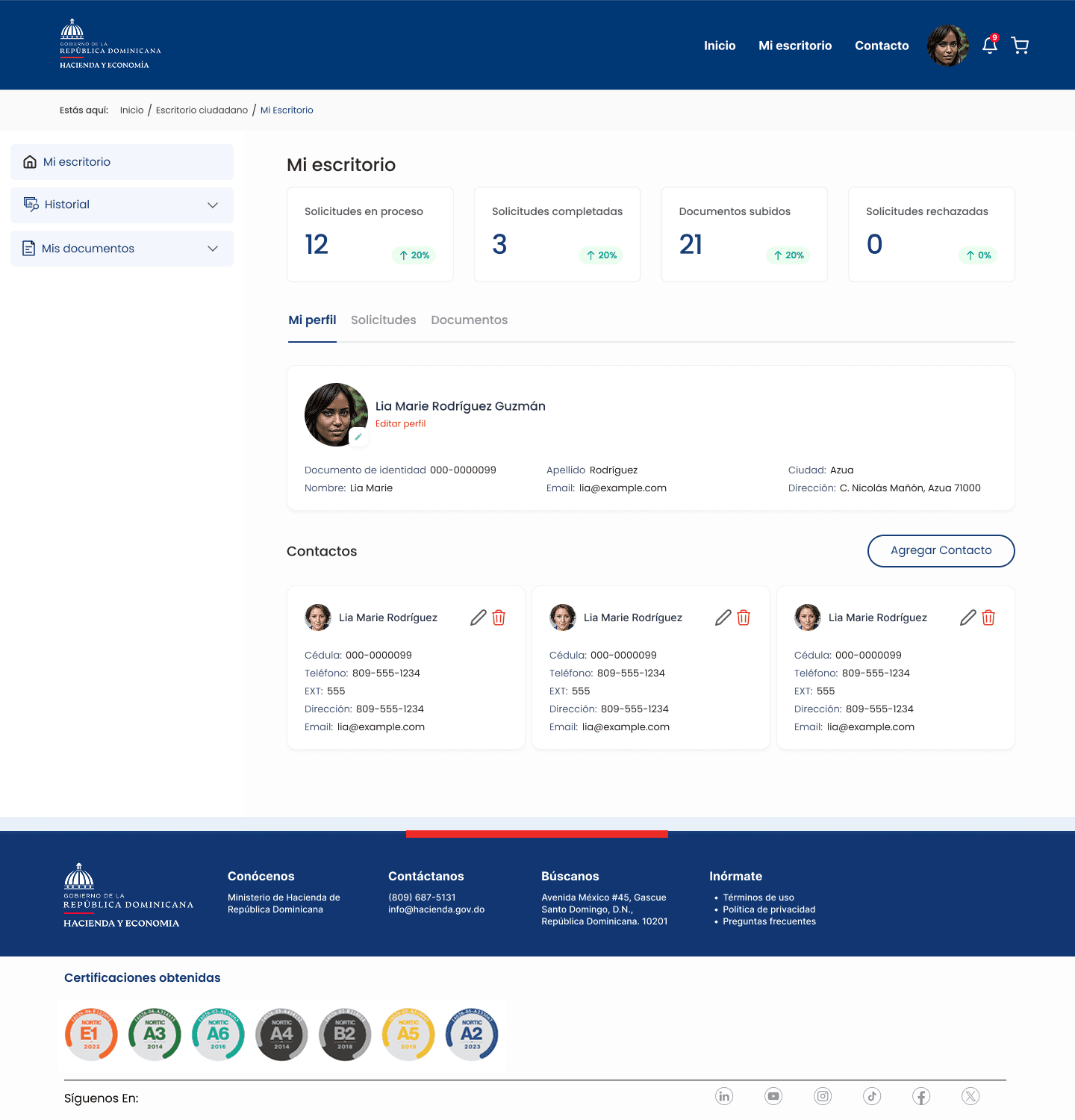Click Mi Escritorio breadcrumb link
Image resolution: width=1075 pixels, height=1120 pixels.
[287, 110]
